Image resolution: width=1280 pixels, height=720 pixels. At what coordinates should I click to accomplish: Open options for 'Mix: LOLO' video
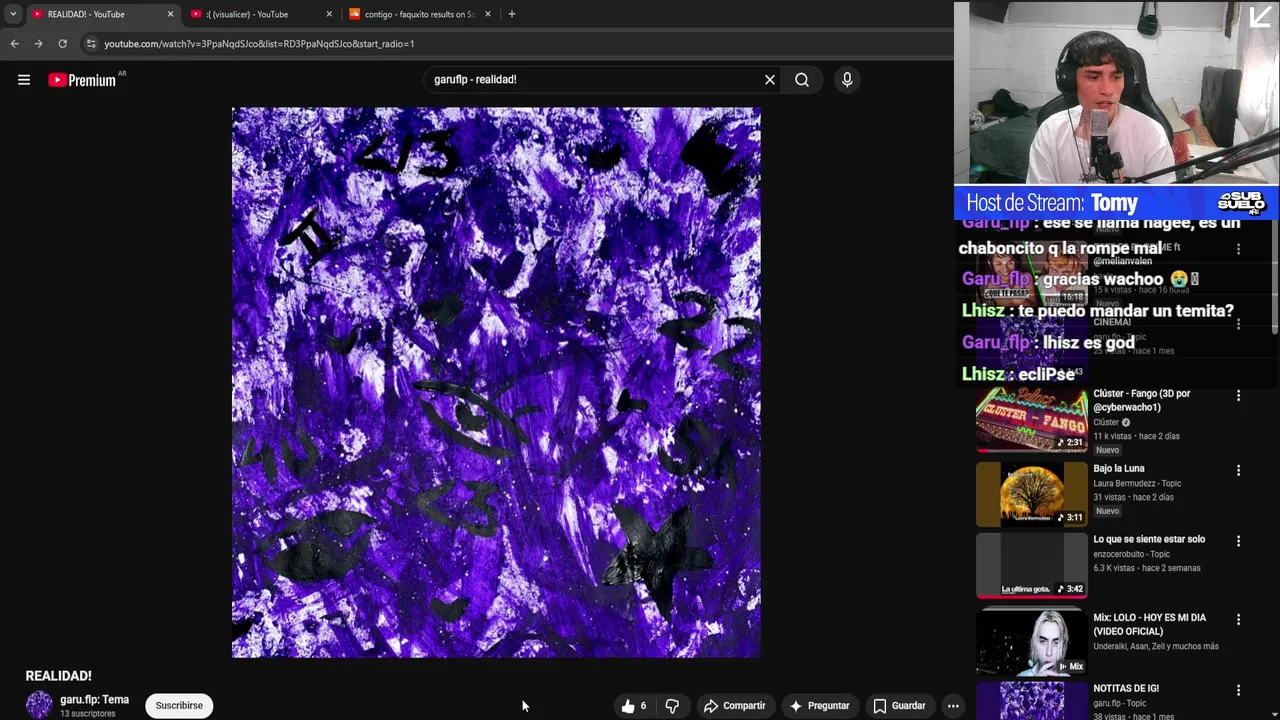tap(1238, 619)
